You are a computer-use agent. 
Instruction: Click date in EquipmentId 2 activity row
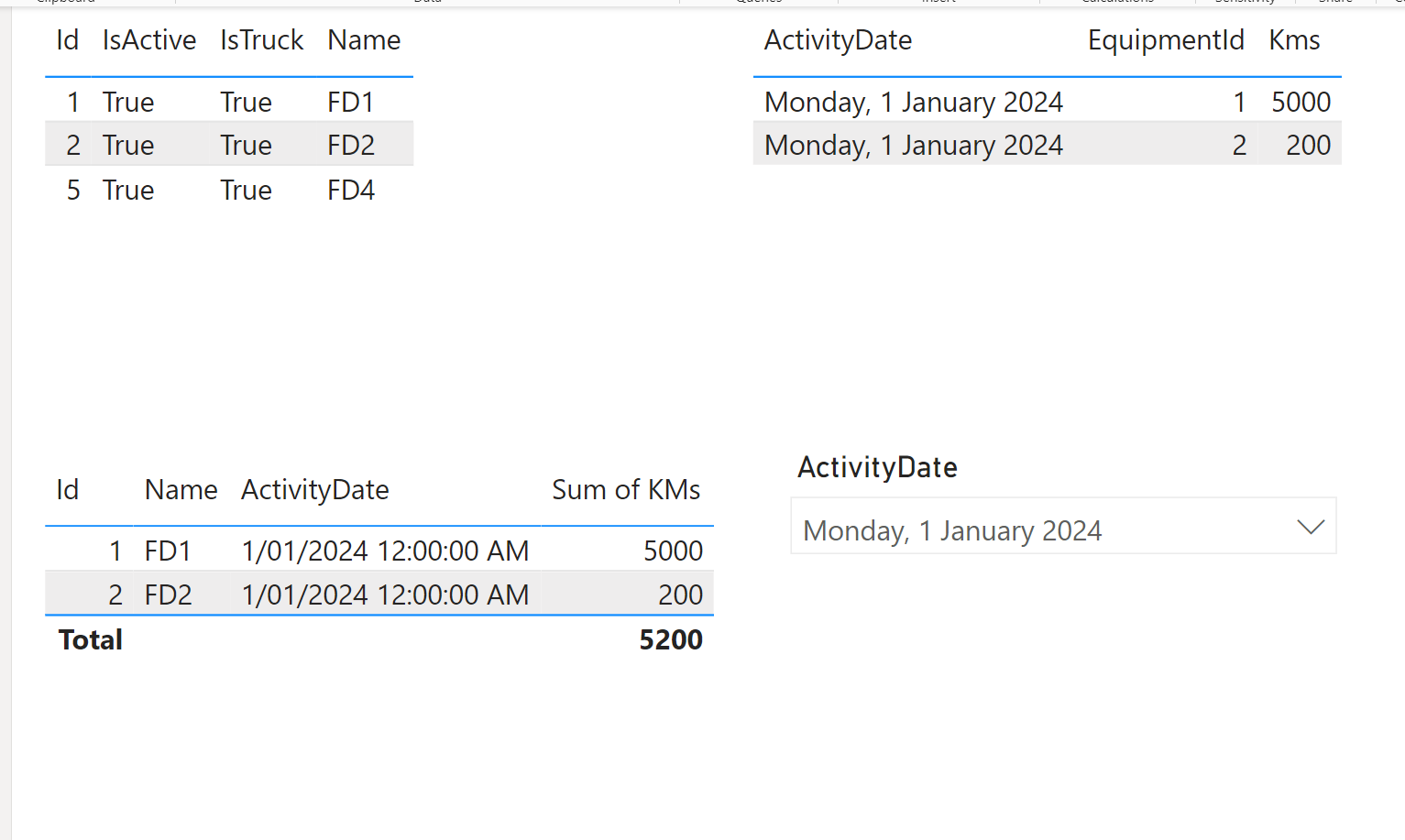[x=914, y=146]
